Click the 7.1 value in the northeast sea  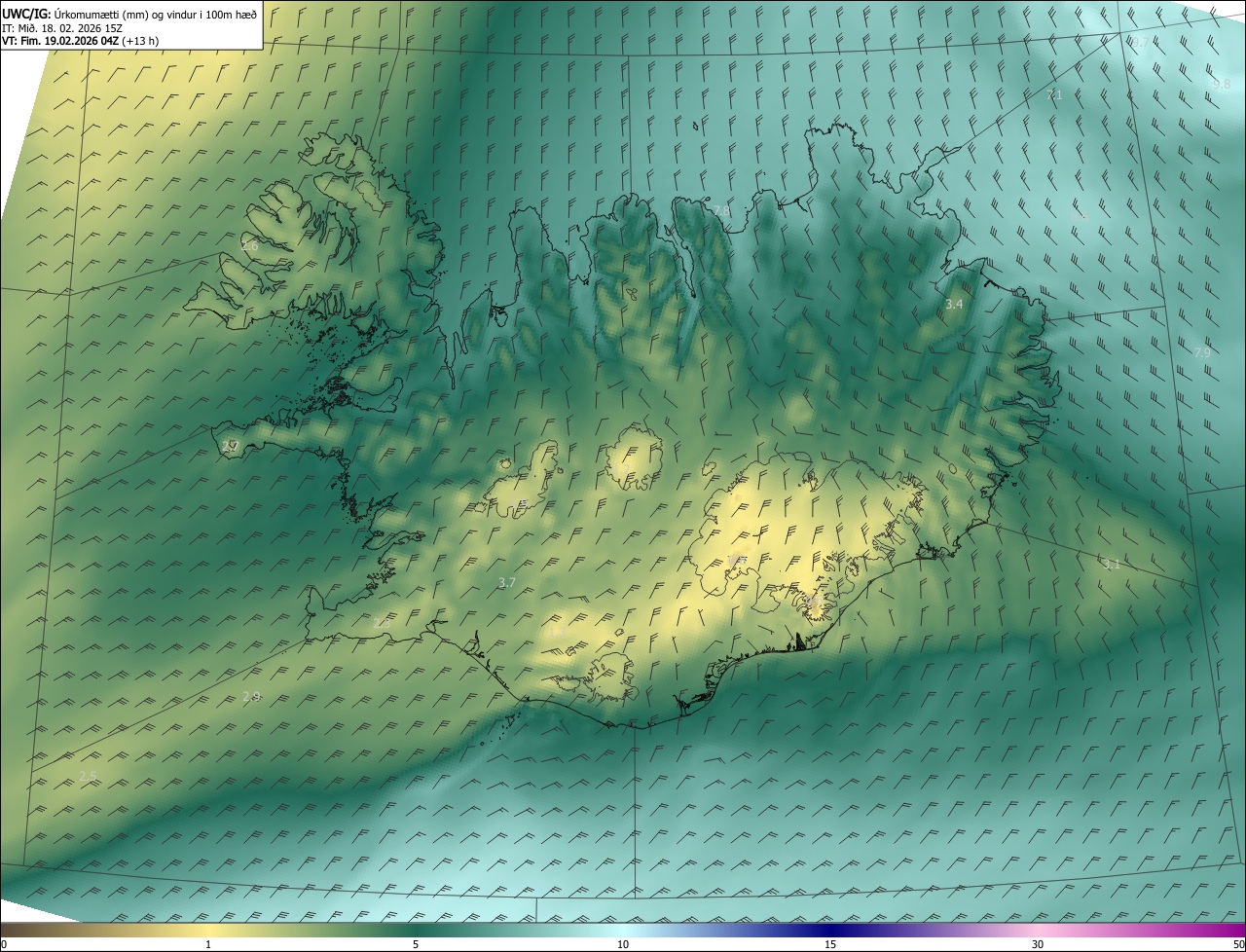(x=1054, y=95)
